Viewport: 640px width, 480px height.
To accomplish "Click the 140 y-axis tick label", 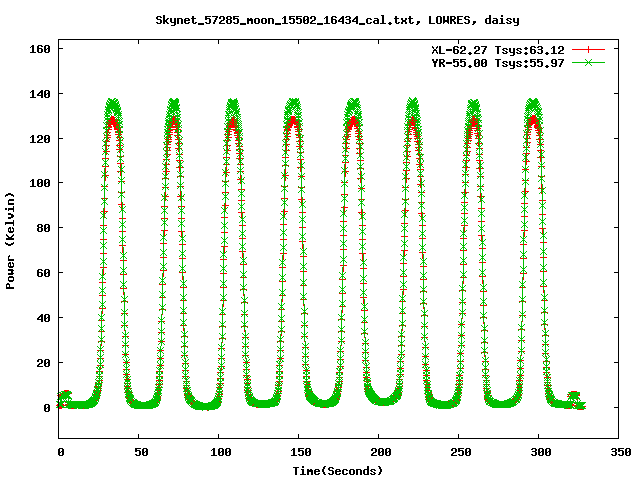I will (40, 94).
